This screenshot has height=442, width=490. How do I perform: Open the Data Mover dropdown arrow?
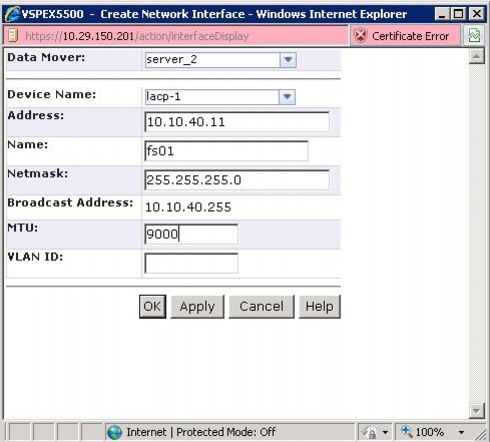click(288, 60)
